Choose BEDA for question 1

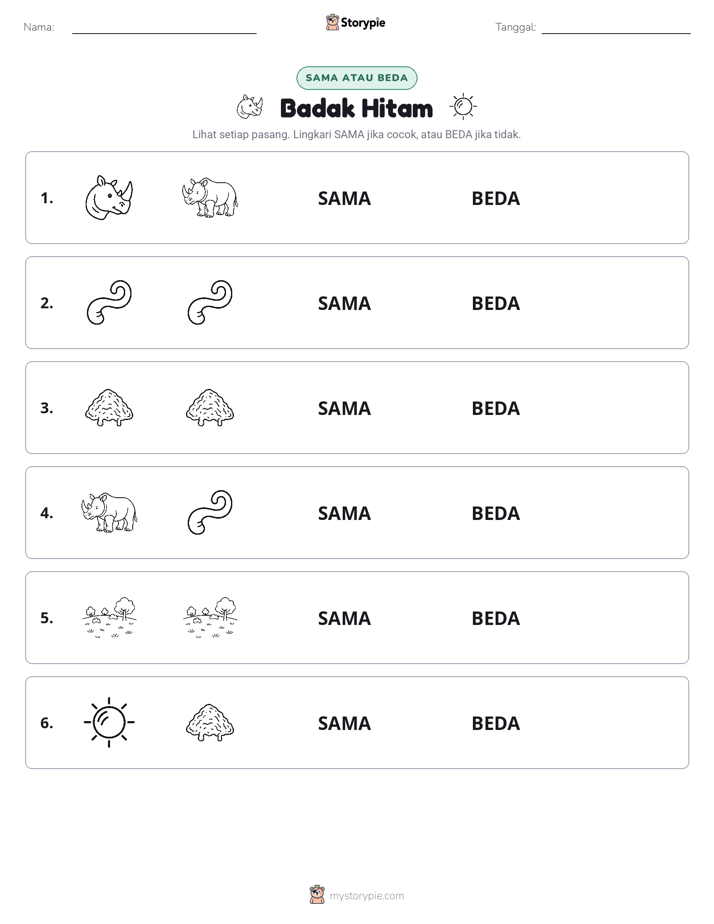point(495,199)
